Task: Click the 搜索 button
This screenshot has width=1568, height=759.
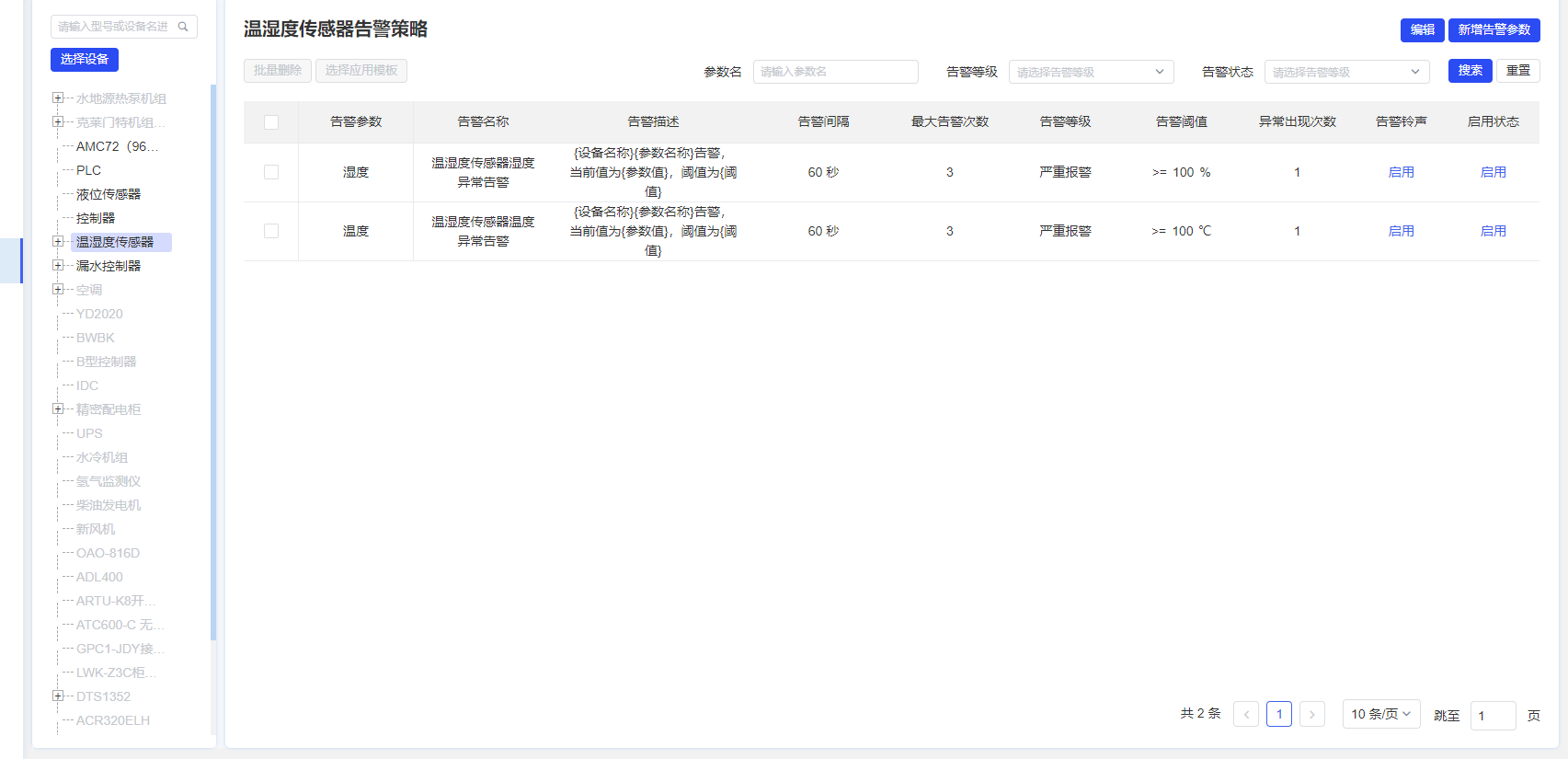Action: click(x=1471, y=71)
